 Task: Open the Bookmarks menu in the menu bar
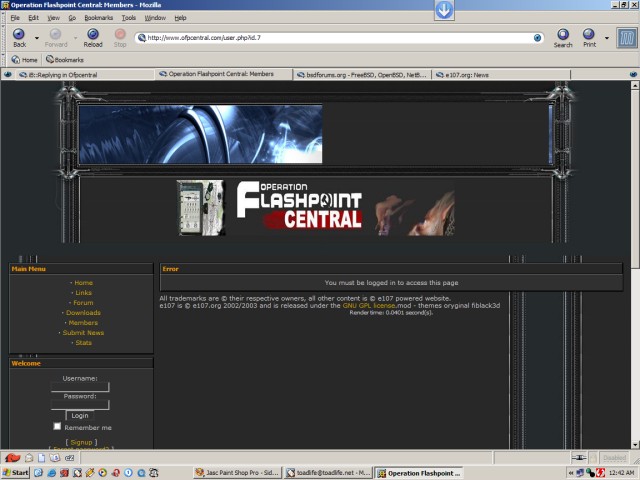click(98, 18)
